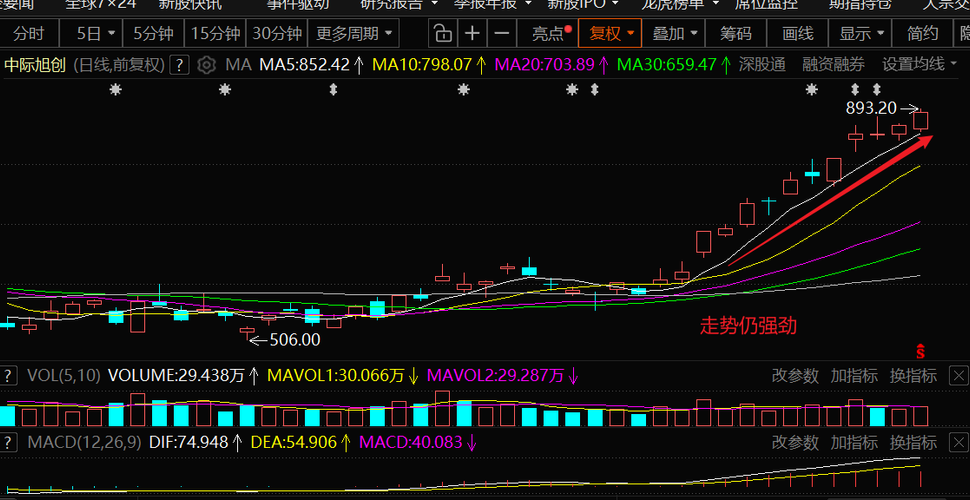
Task: Expand the 设置均线 dropdown
Action: pyautogui.click(x=922, y=64)
